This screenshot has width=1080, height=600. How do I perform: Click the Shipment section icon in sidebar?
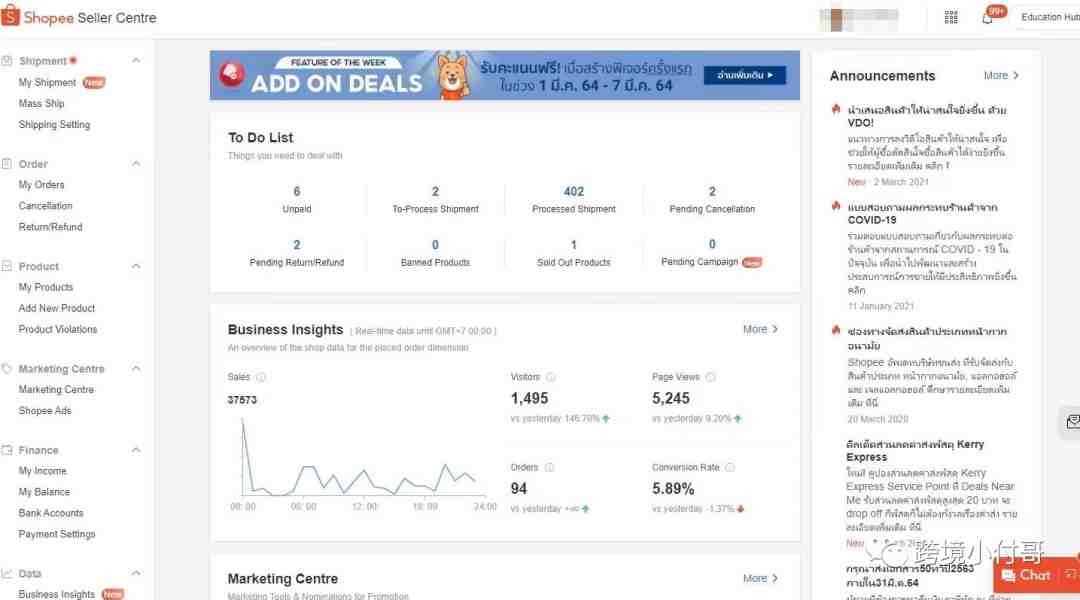click(x=7, y=61)
